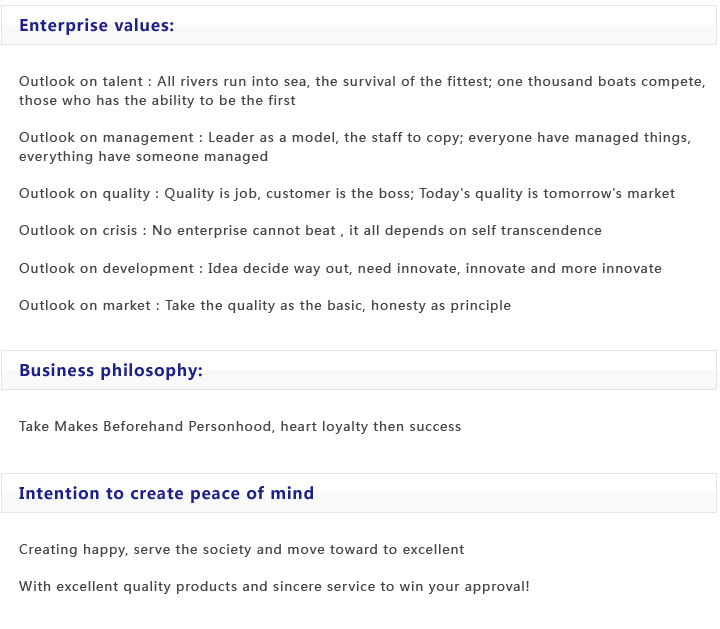Click the 'Creating happy, serve the society' line
This screenshot has height=629, width=720.
tap(241, 550)
